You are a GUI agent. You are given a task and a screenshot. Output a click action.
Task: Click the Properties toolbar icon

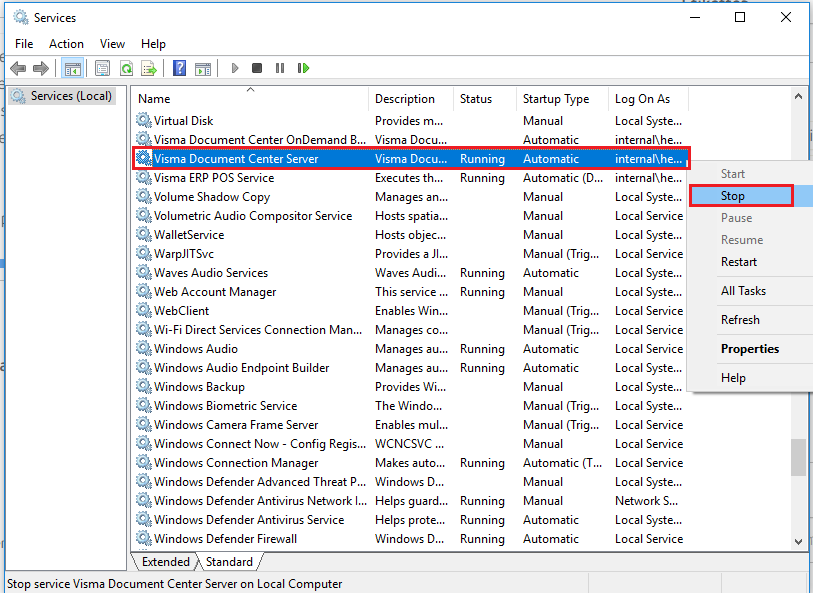[102, 68]
